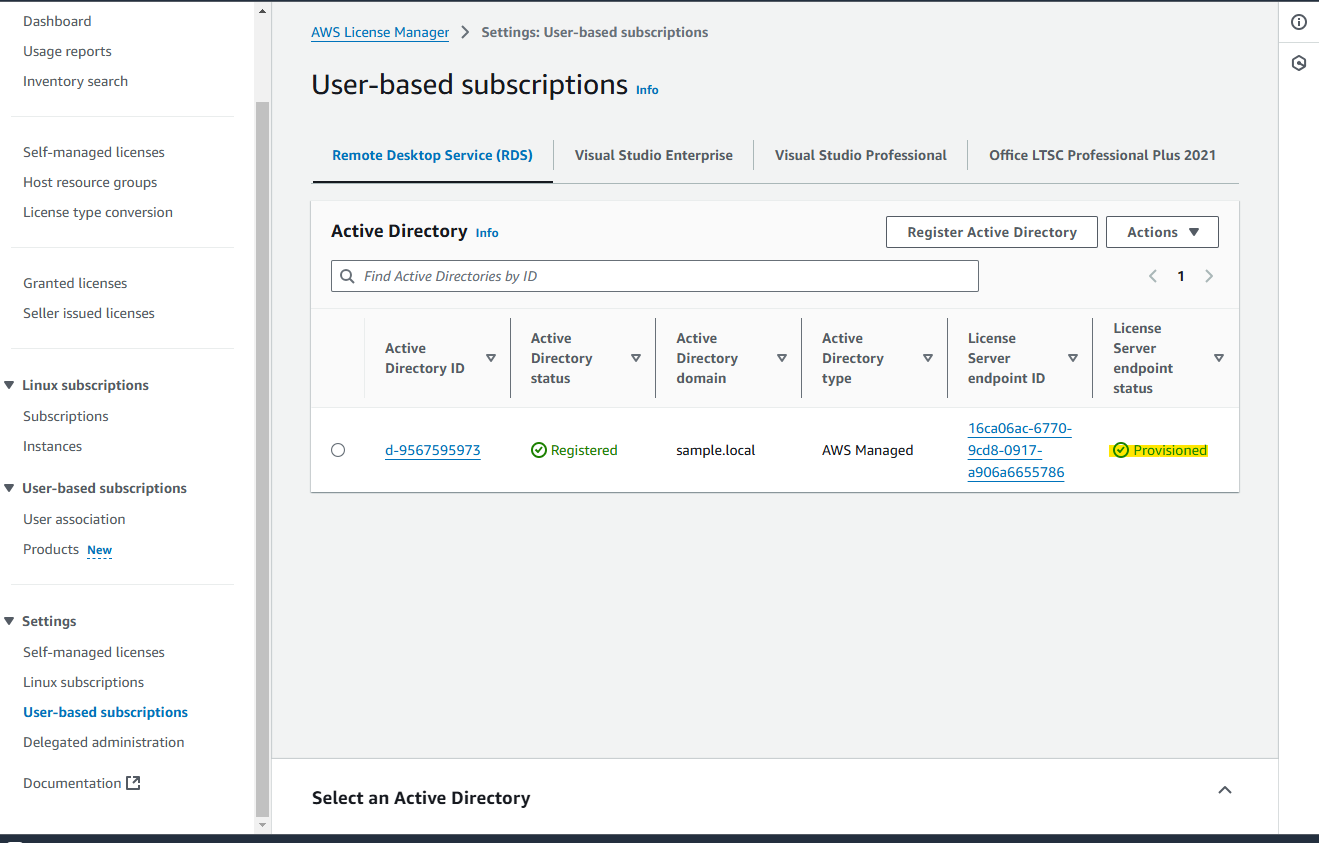
Task: Sort by License Server endpoint status column arrow
Action: [1219, 358]
